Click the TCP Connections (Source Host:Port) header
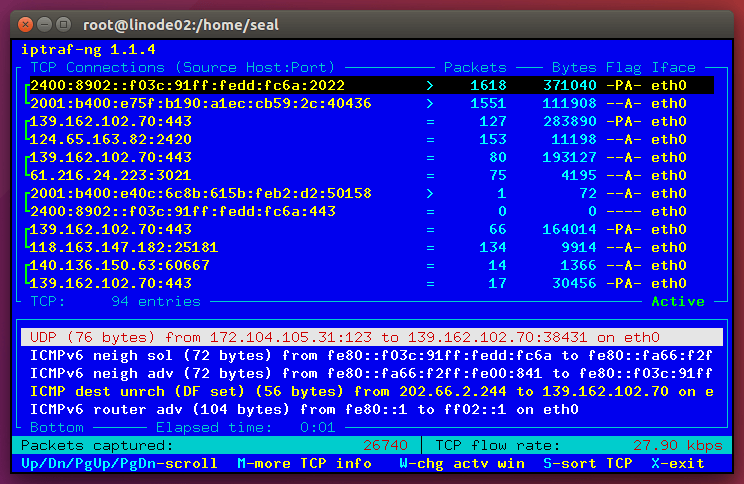 [x=183, y=67]
